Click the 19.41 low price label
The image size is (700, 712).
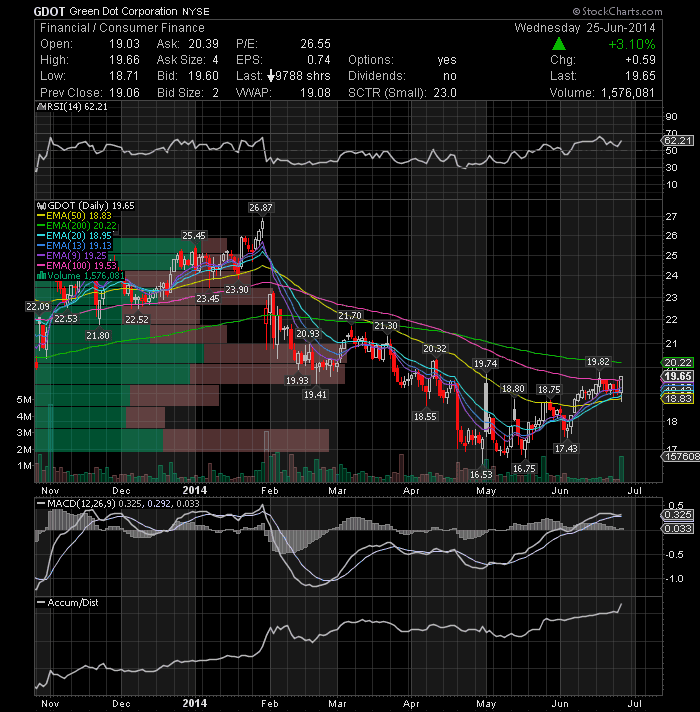315,395
